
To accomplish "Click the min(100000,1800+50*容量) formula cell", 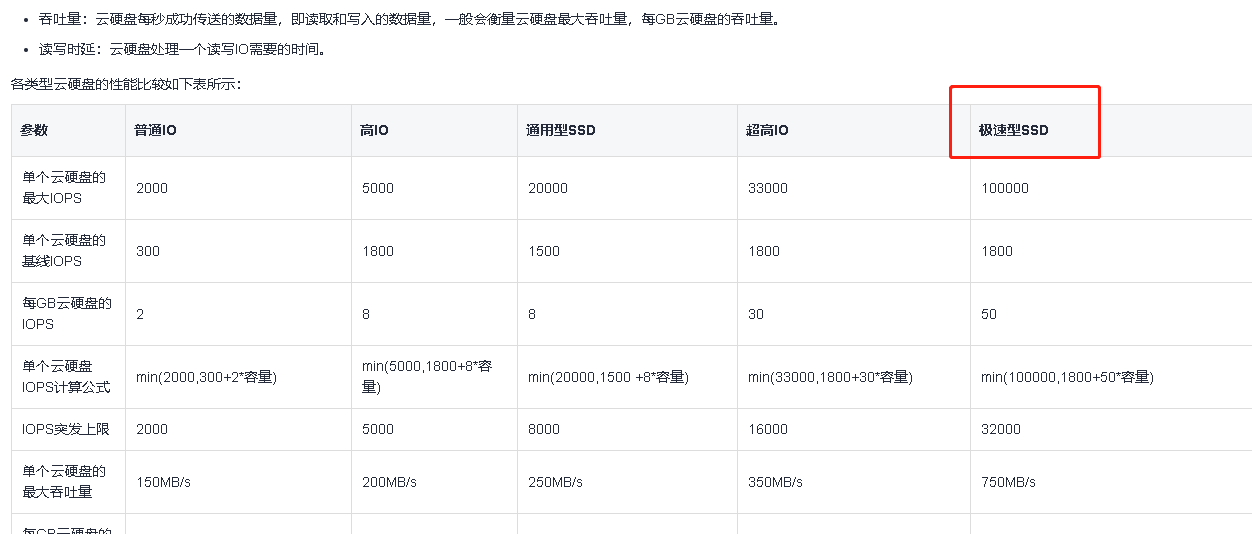I will click(x=1067, y=377).
